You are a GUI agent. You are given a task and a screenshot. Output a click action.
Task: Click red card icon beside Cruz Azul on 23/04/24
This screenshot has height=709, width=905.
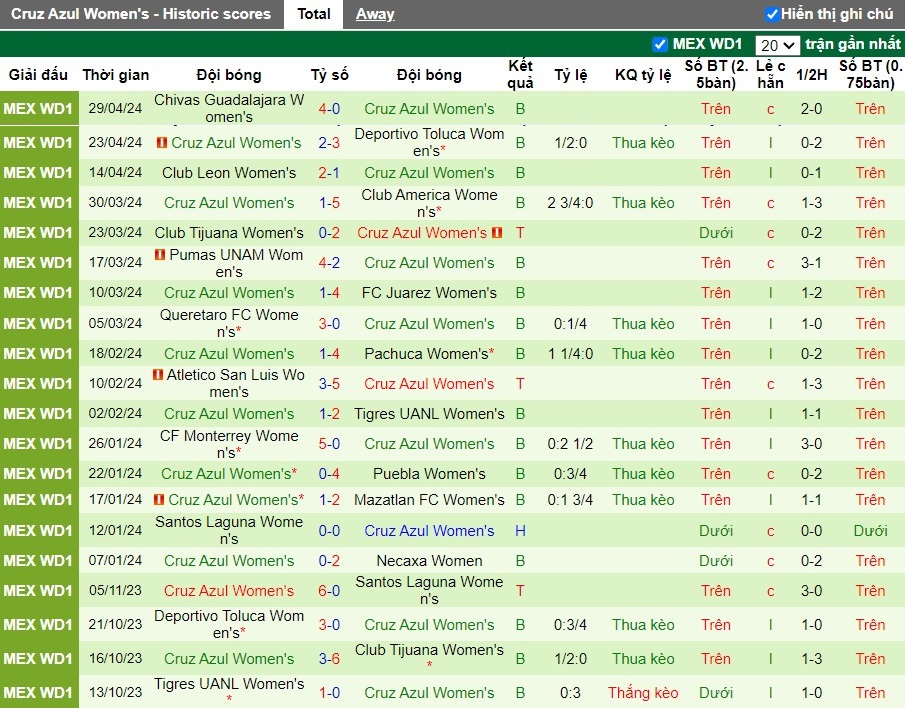(162, 142)
